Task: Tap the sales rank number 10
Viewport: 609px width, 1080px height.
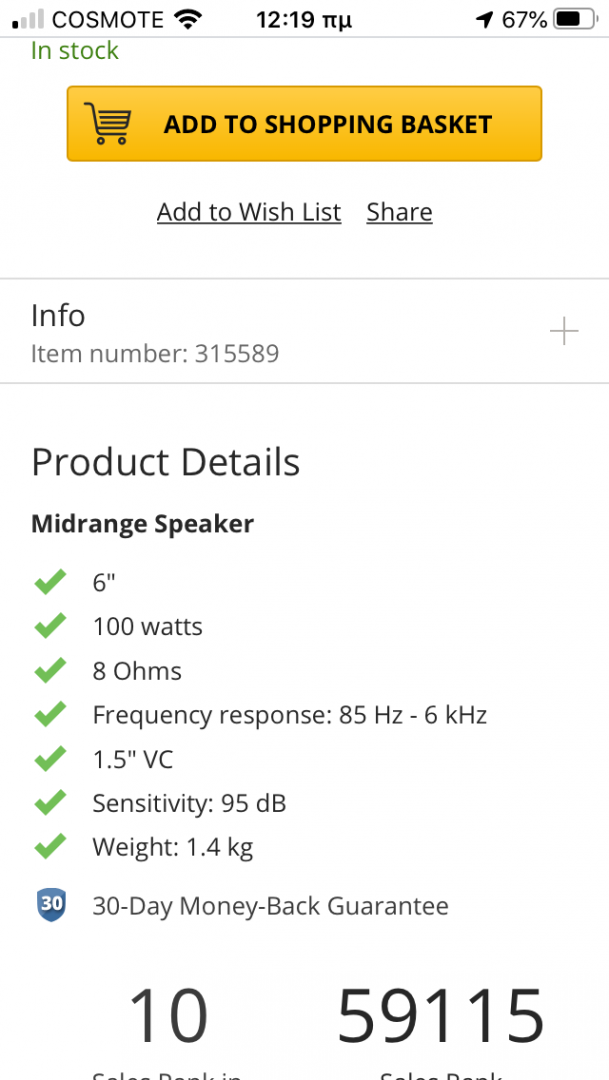Action: click(x=168, y=1016)
